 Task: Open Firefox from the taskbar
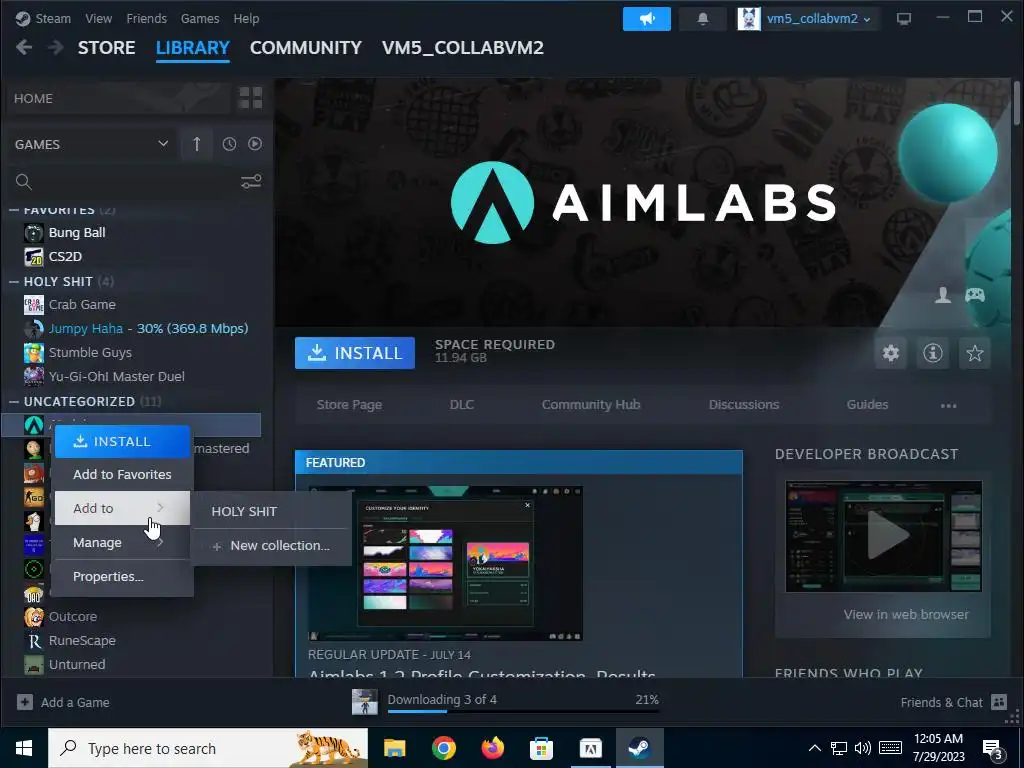(492, 748)
